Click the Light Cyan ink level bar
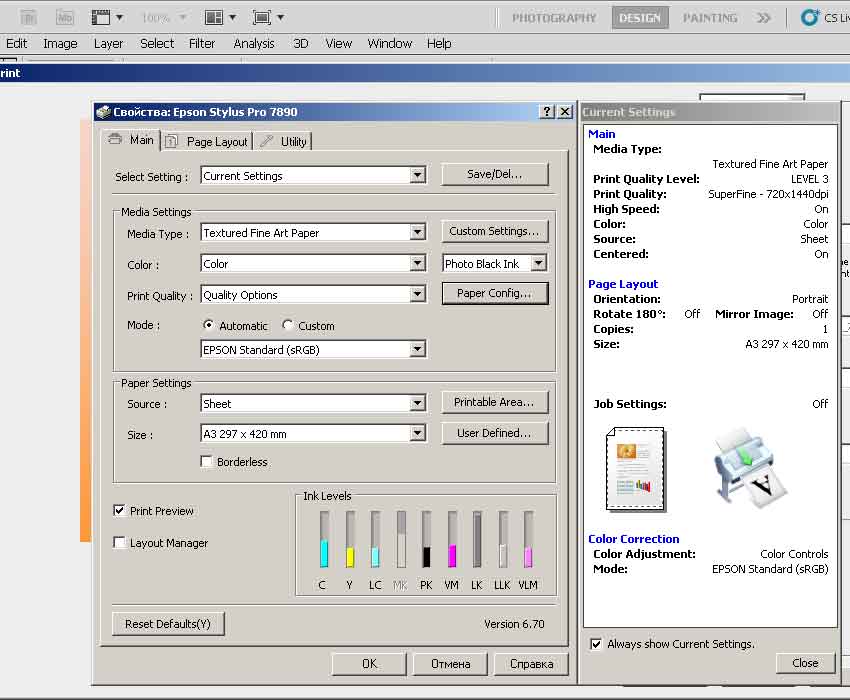 pyautogui.click(x=375, y=539)
